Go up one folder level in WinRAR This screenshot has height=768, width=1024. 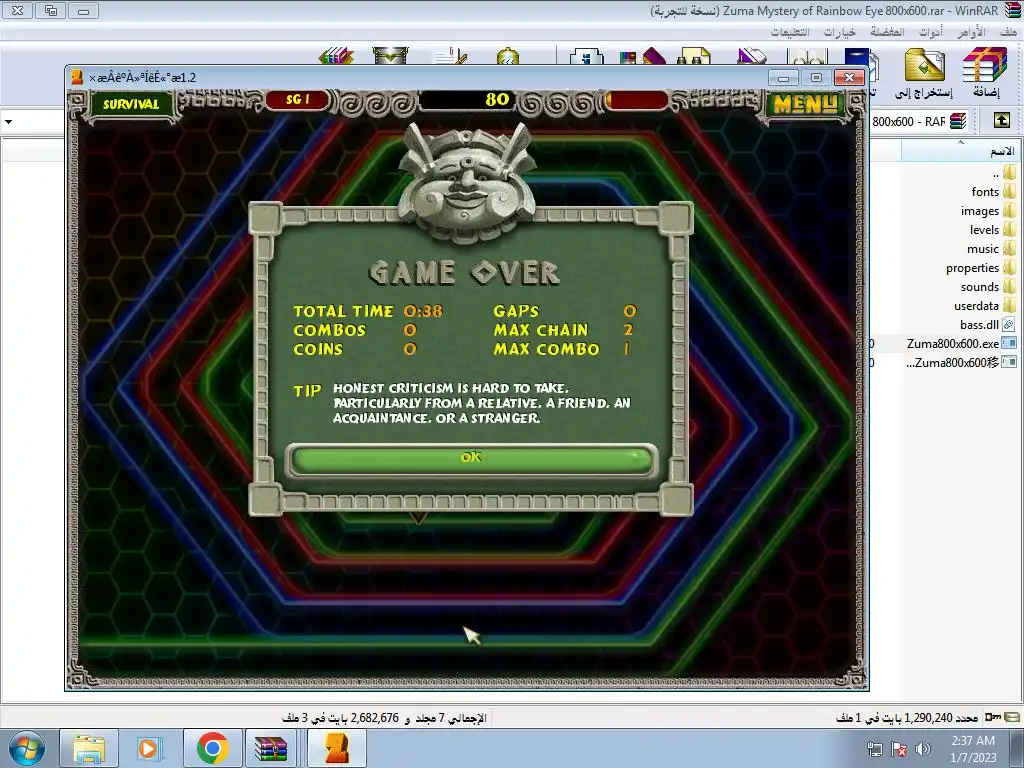tap(1002, 120)
